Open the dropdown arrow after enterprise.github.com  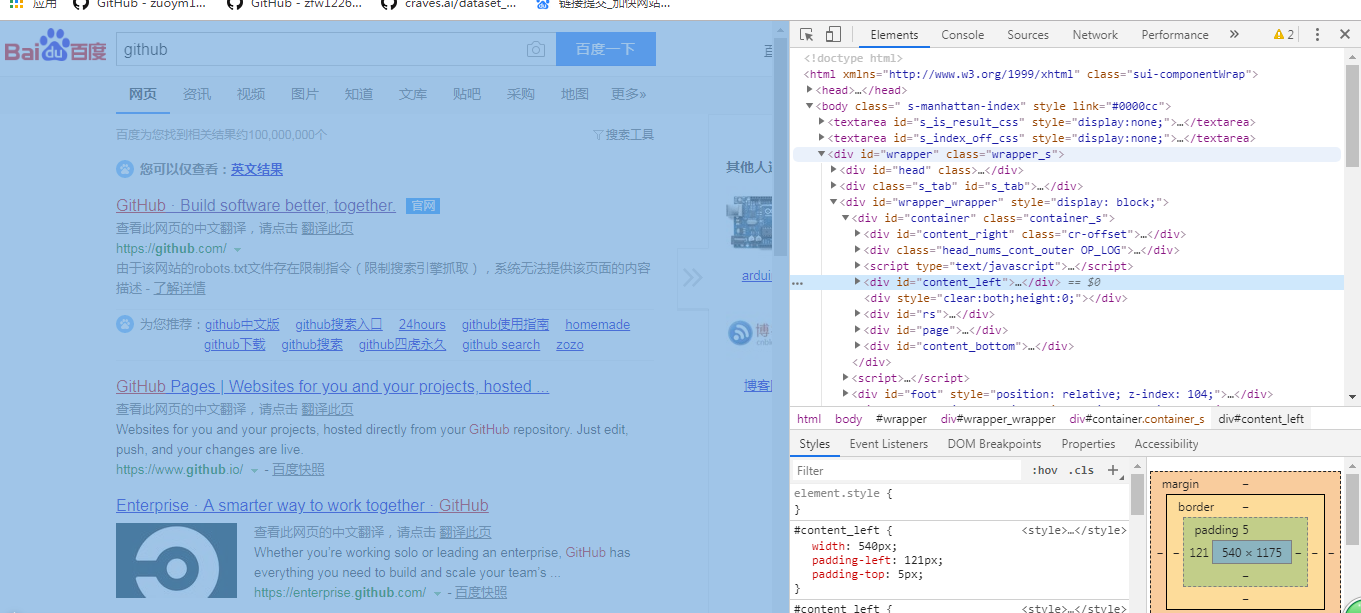(437, 593)
